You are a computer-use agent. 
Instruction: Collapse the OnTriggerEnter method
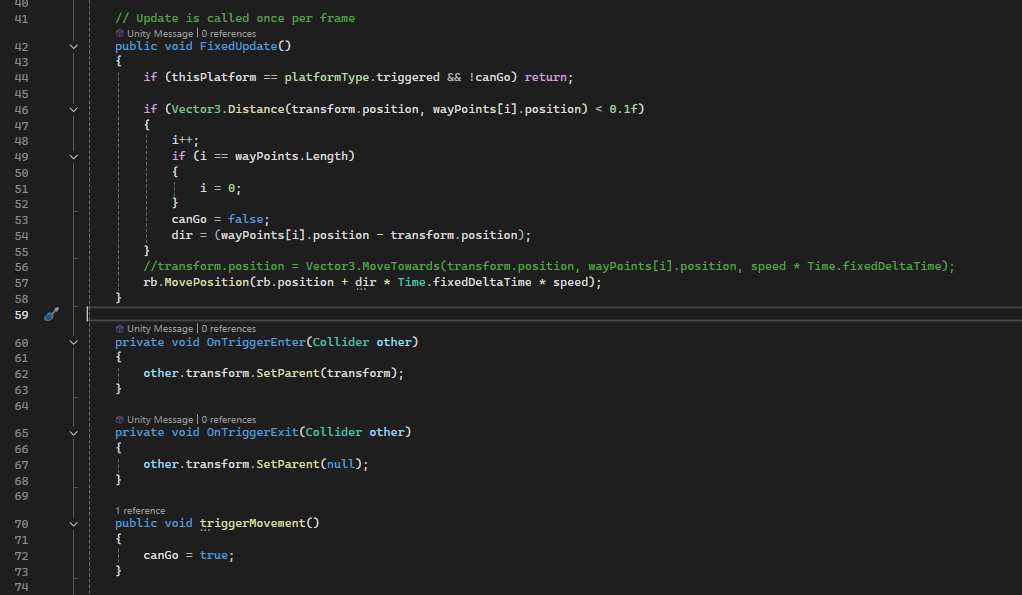click(x=73, y=342)
